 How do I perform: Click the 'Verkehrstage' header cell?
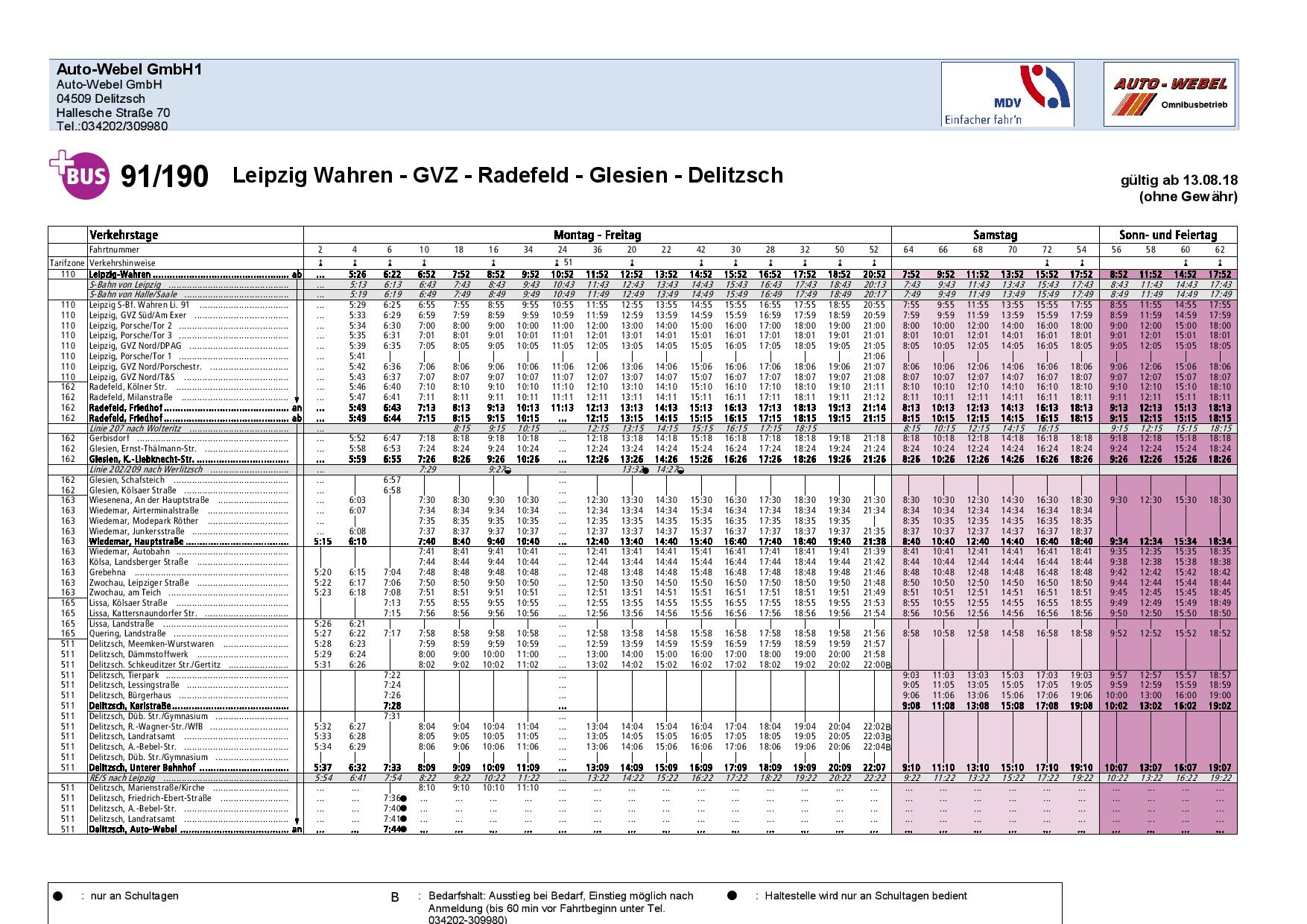click(124, 235)
